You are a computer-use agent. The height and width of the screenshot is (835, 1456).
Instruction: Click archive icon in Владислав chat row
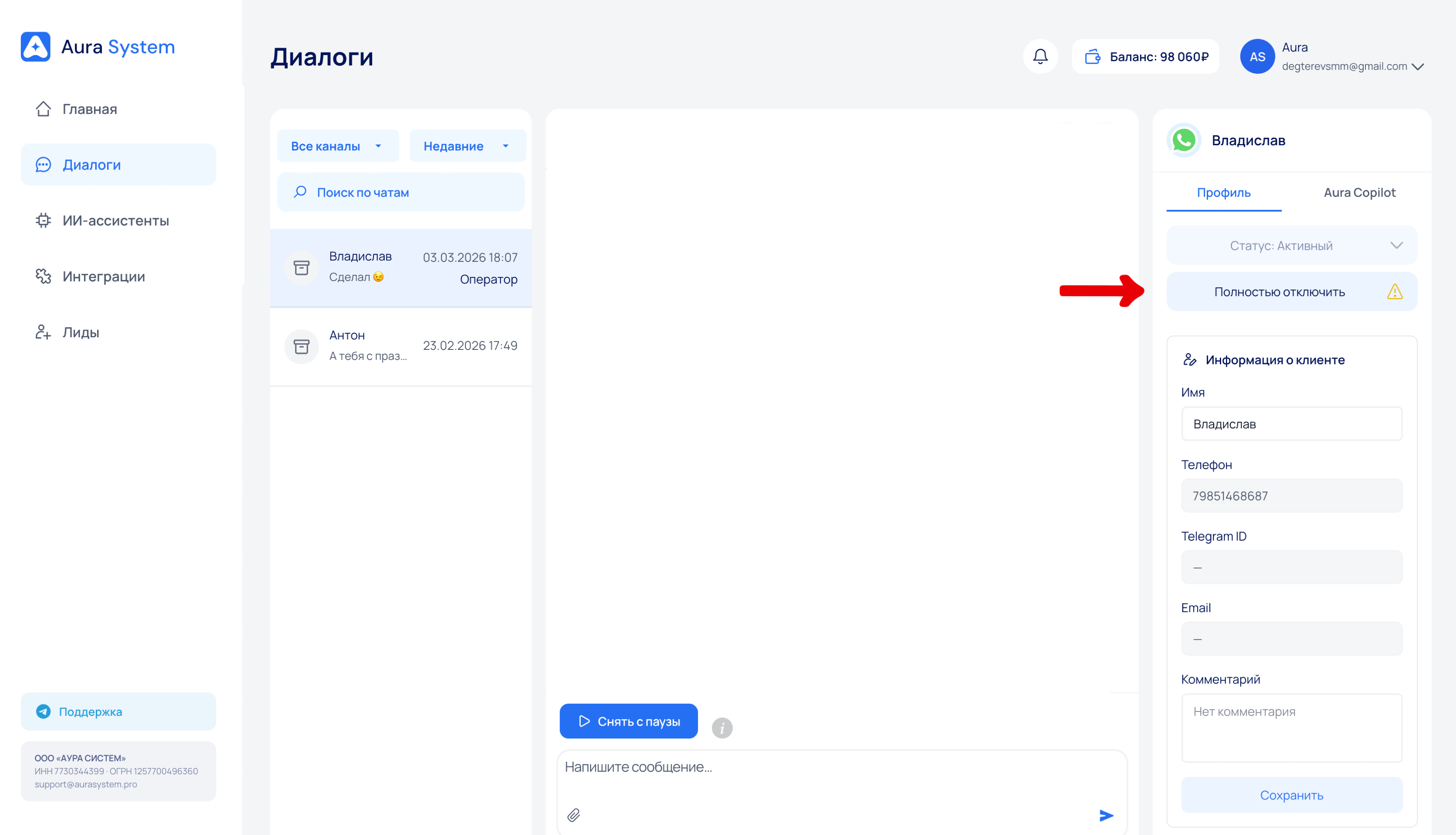(x=302, y=267)
